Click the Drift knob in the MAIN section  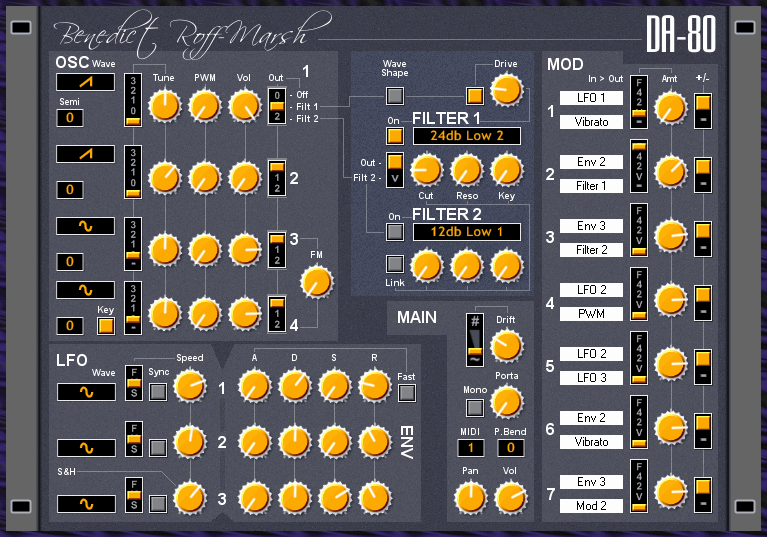pos(506,346)
